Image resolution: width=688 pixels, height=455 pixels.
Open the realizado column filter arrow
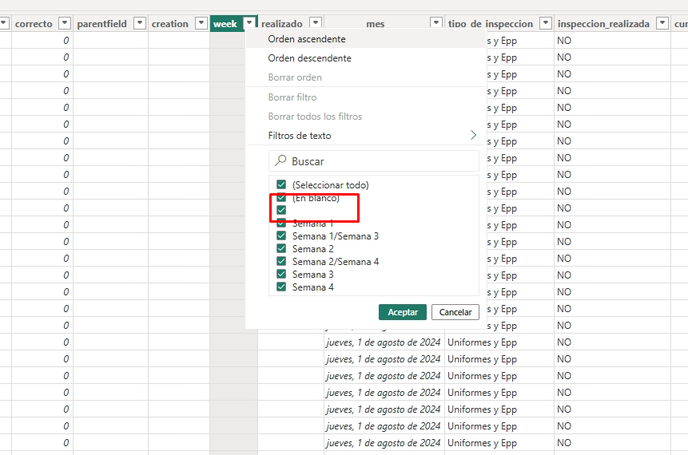click(x=316, y=23)
